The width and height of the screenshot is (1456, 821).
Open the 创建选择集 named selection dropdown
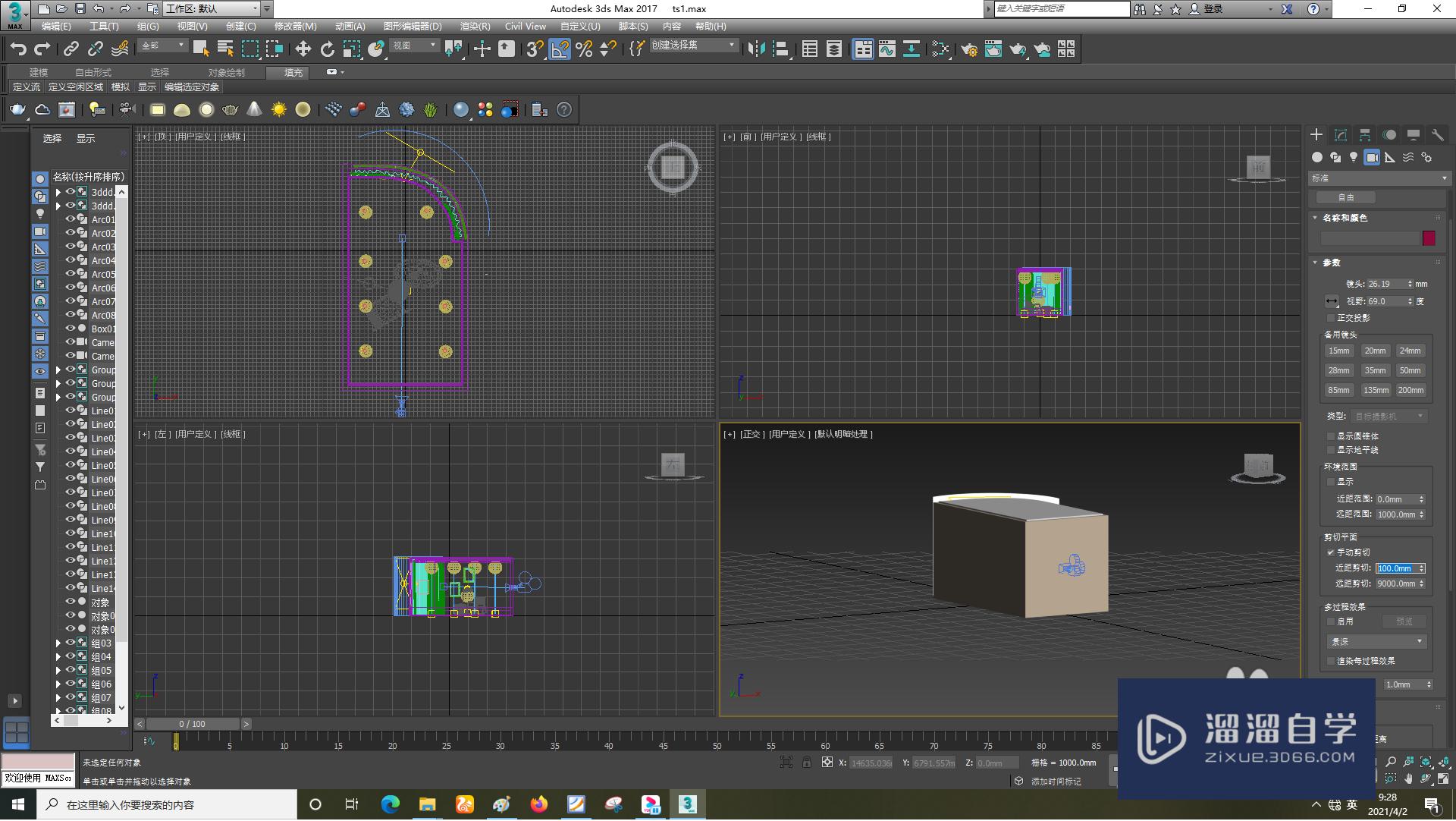tap(693, 46)
